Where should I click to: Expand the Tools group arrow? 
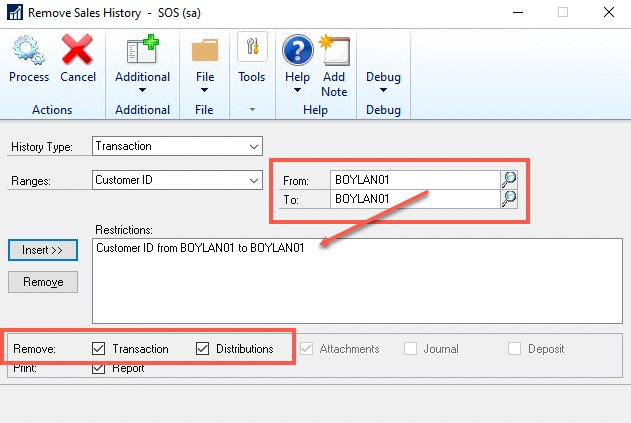pyautogui.click(x=252, y=109)
